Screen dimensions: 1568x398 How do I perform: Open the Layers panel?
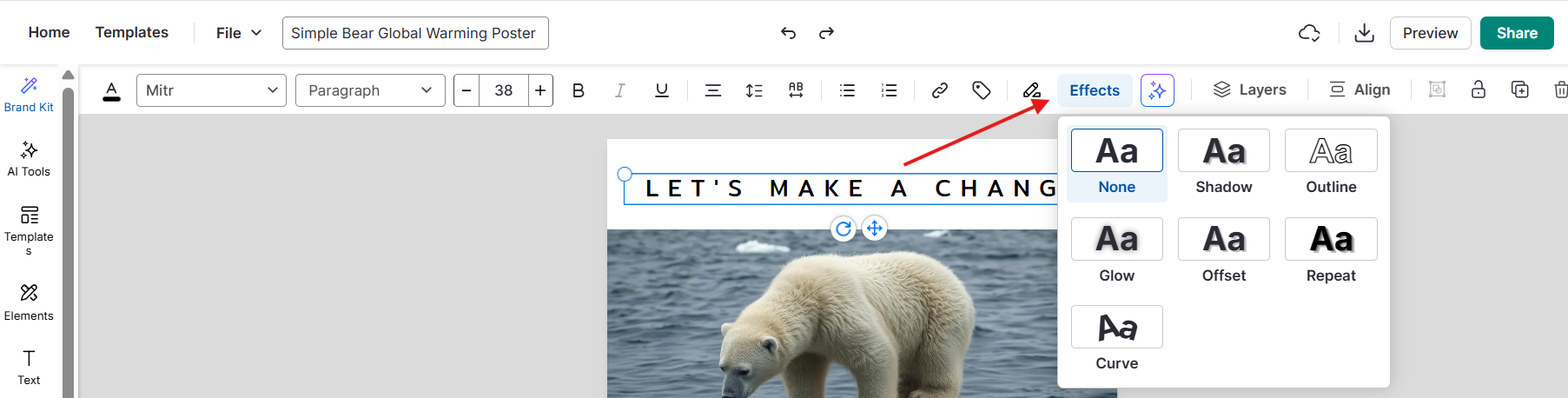(x=1249, y=90)
